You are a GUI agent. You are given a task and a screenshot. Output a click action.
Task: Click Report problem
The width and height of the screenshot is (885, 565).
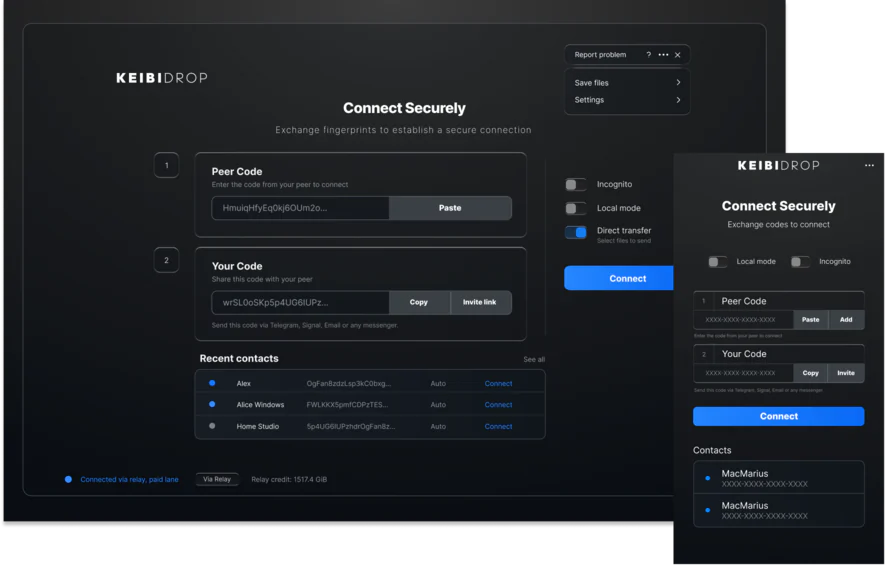point(600,55)
